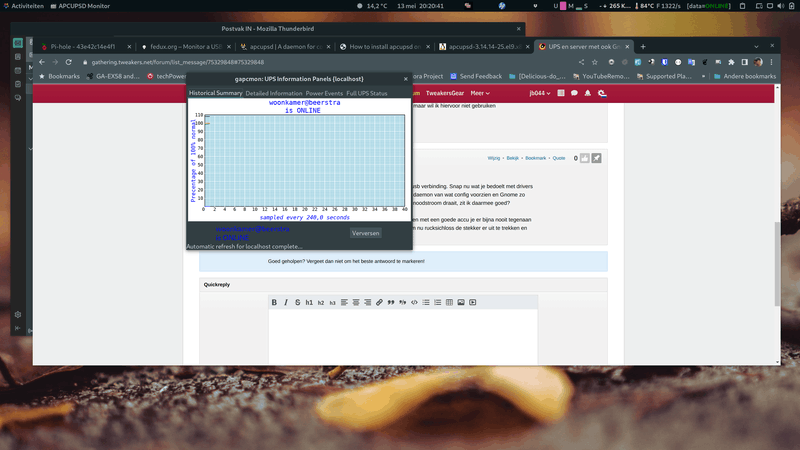Insert table in Quickreply toolbar
800x450 pixels.
click(449, 303)
